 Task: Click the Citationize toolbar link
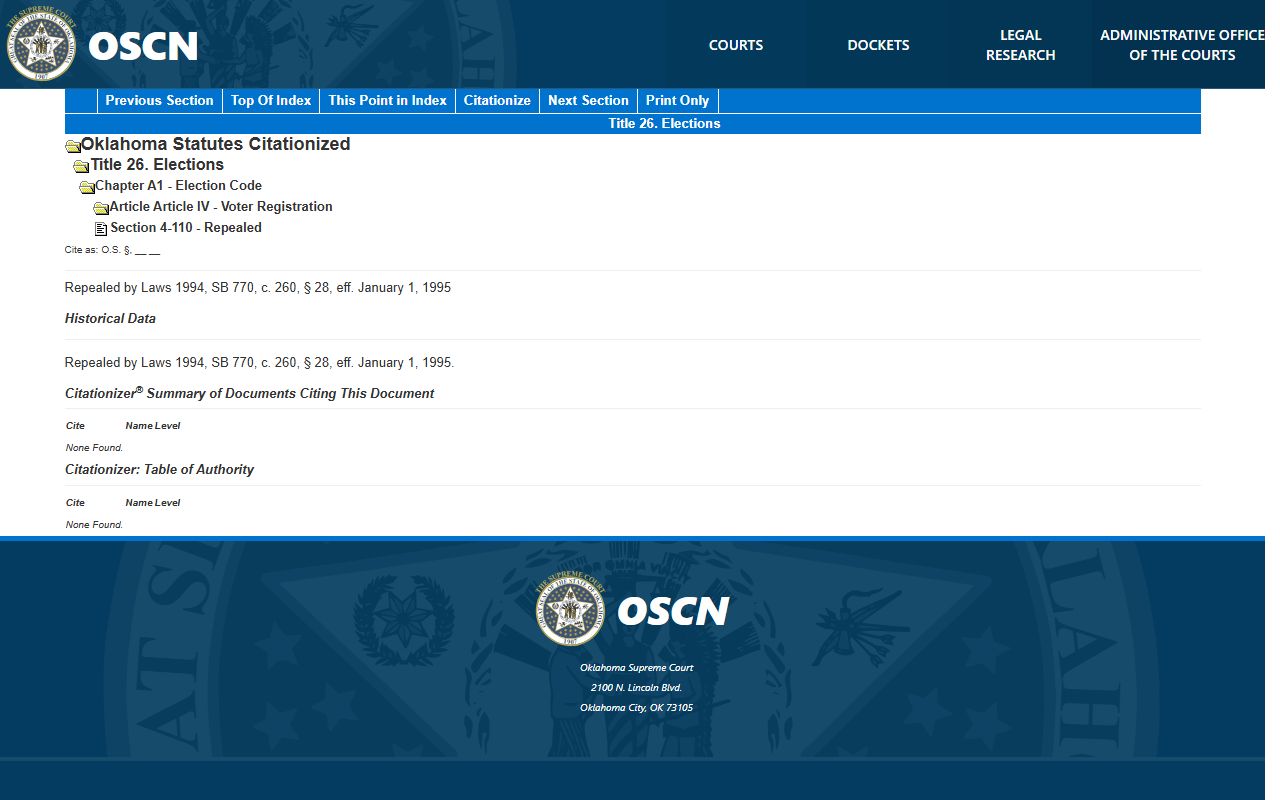tap(497, 100)
